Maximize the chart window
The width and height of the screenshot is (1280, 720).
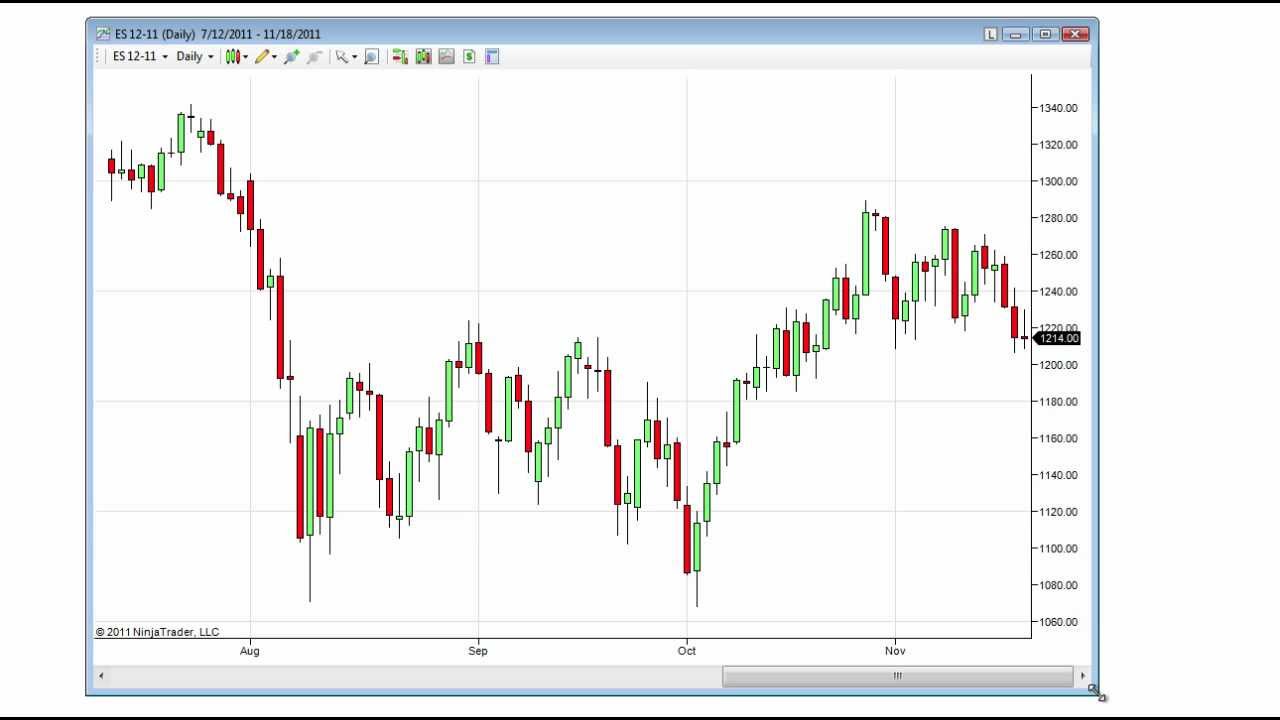(x=1045, y=34)
